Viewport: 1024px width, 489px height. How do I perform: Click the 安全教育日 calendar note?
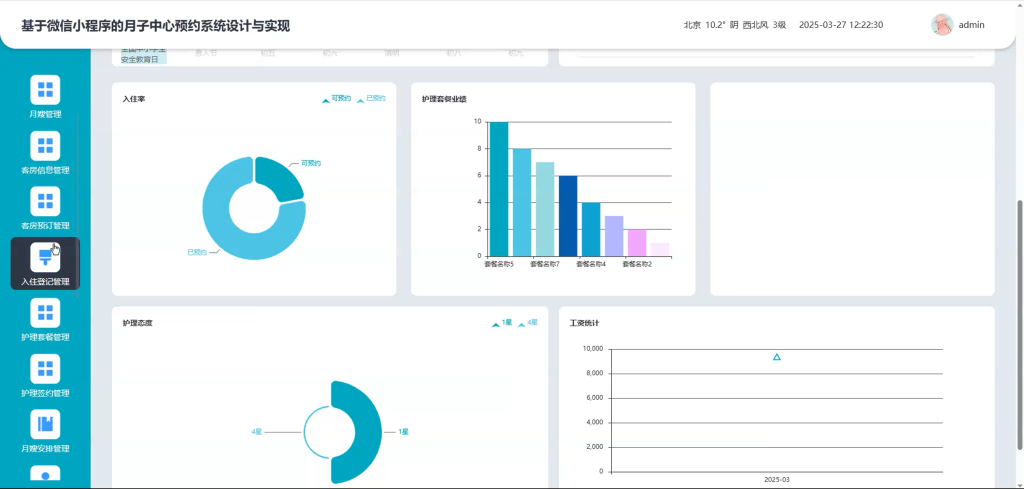click(x=139, y=59)
